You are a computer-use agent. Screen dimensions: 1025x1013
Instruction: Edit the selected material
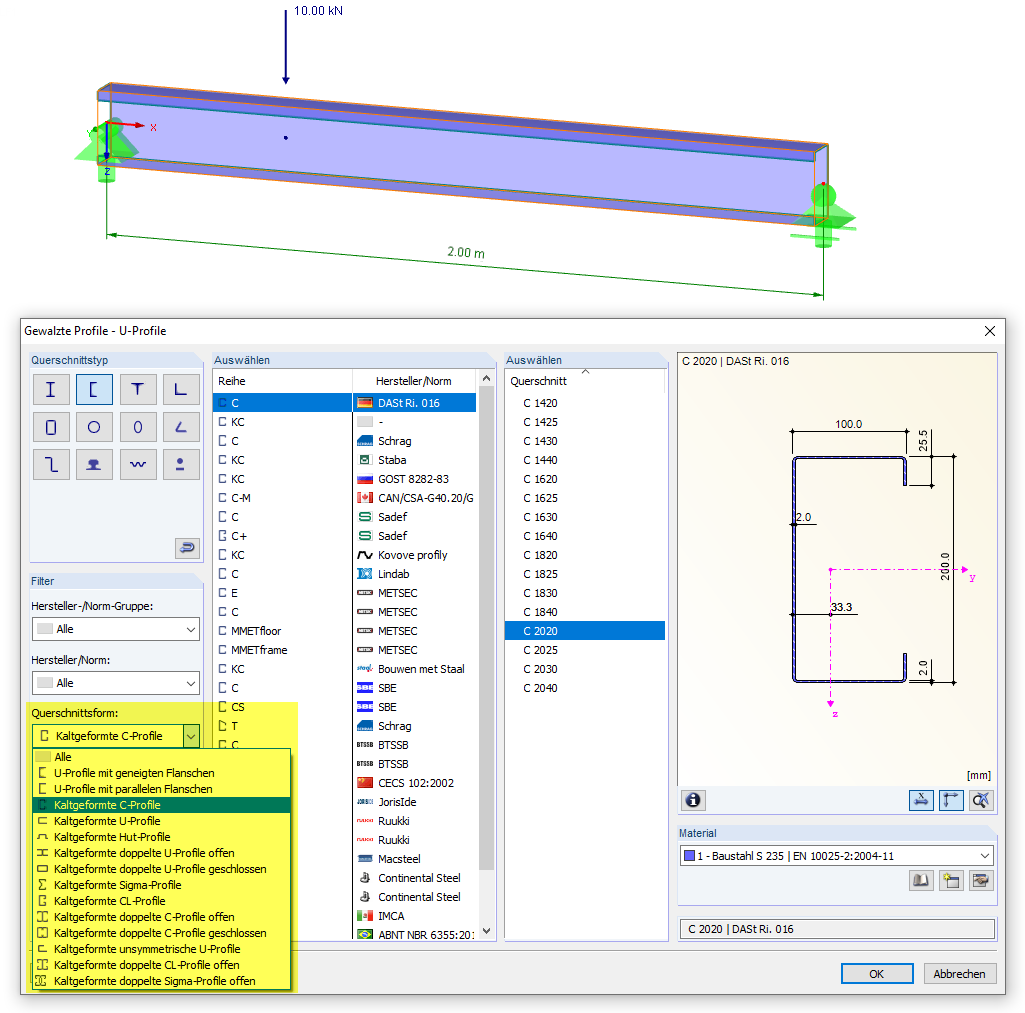click(x=981, y=880)
